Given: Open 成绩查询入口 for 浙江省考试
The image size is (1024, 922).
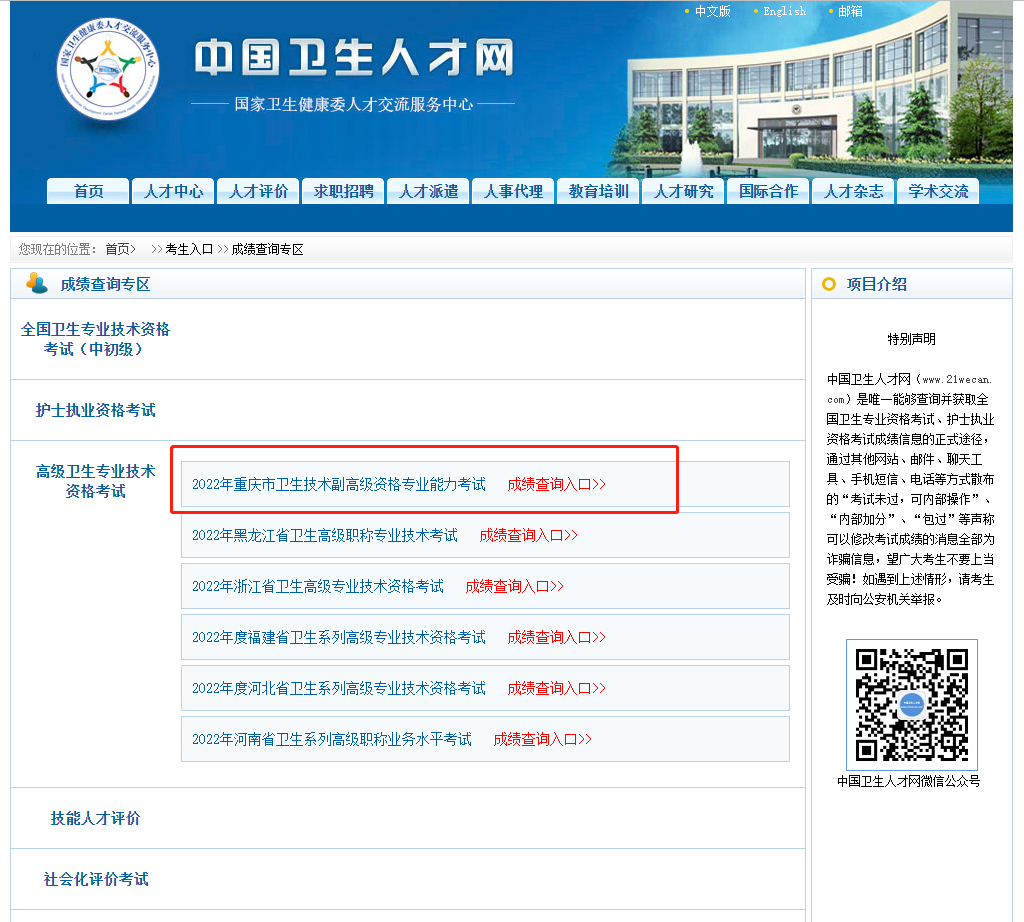Looking at the screenshot, I should pyautogui.click(x=515, y=586).
